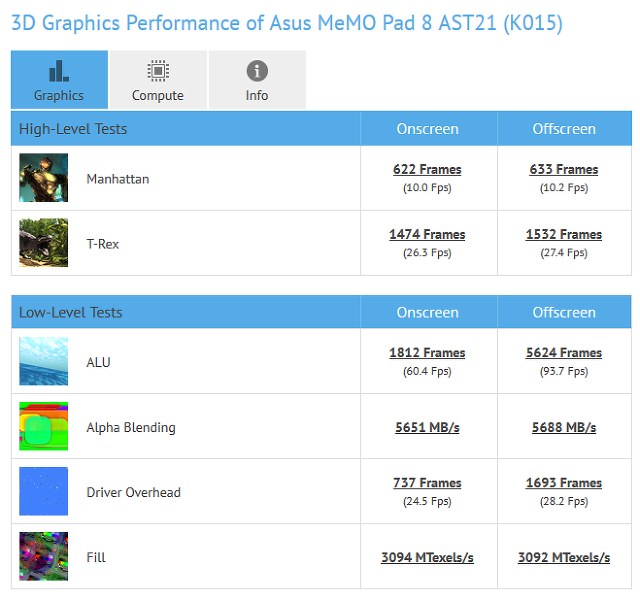640x600 pixels.
Task: Click the High-Level Tests header
Action: pos(73,129)
